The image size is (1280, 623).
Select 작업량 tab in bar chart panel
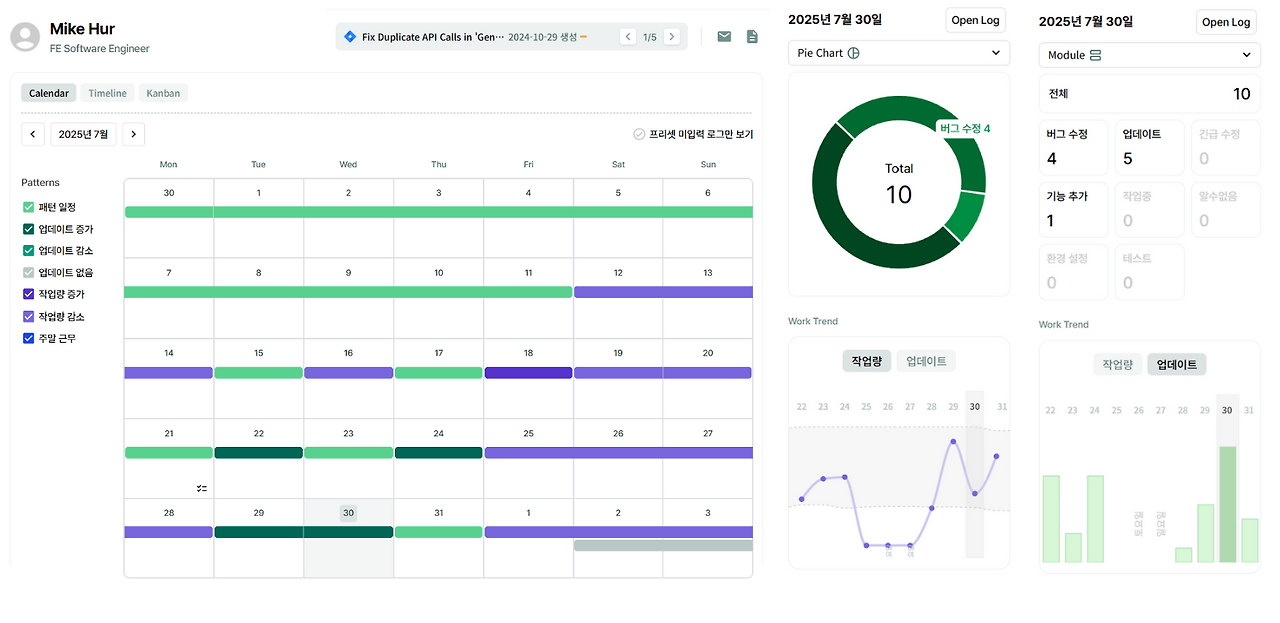[x=1117, y=364]
